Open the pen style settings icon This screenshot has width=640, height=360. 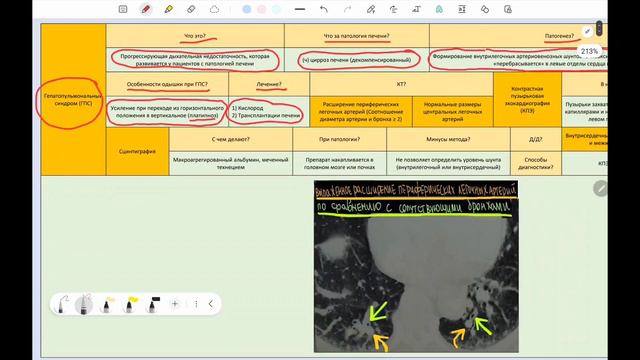point(371,9)
